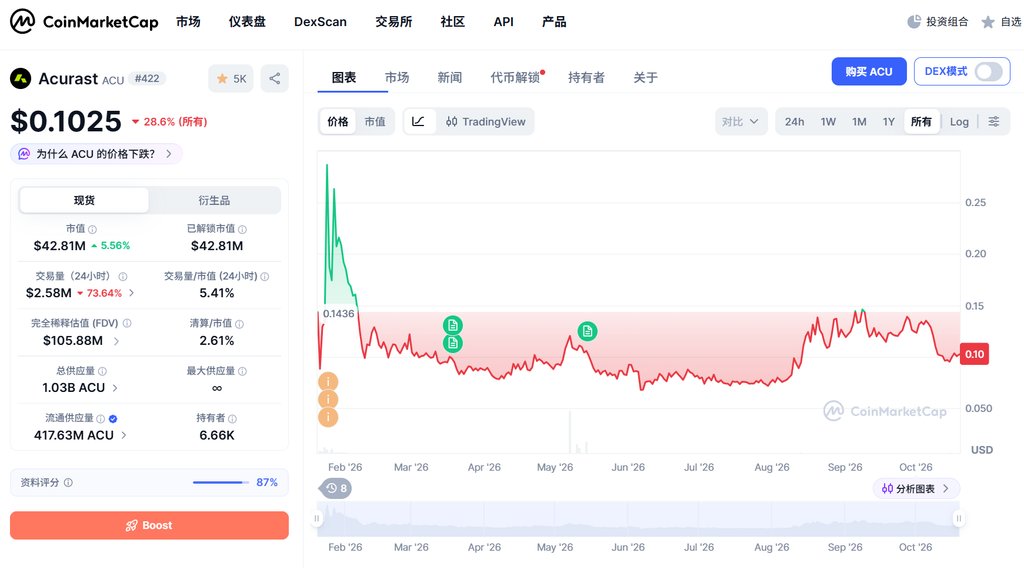1024x568 pixels.
Task: Toggle the DEX模式 switch
Action: pyautogui.click(x=988, y=71)
